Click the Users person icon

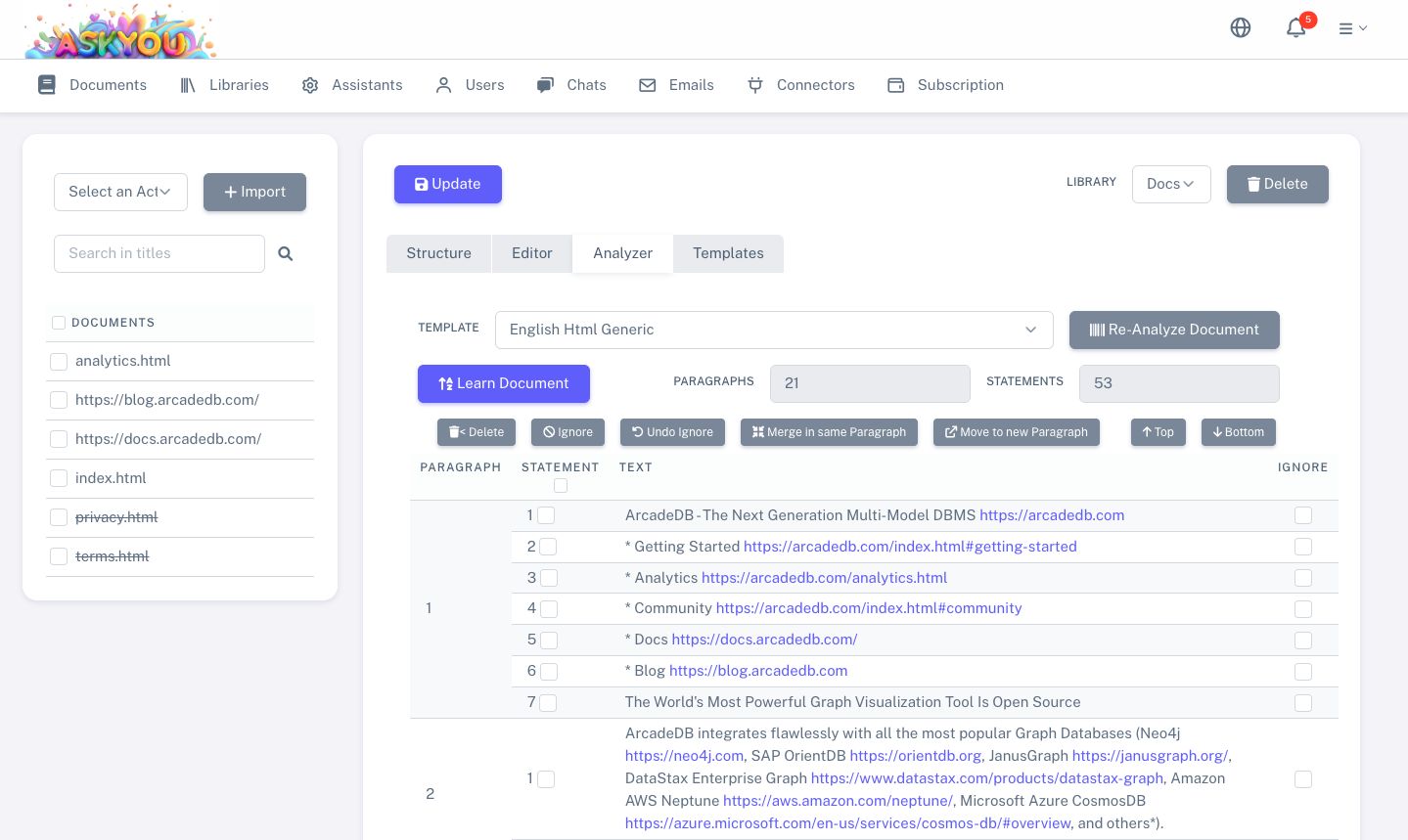(x=444, y=85)
